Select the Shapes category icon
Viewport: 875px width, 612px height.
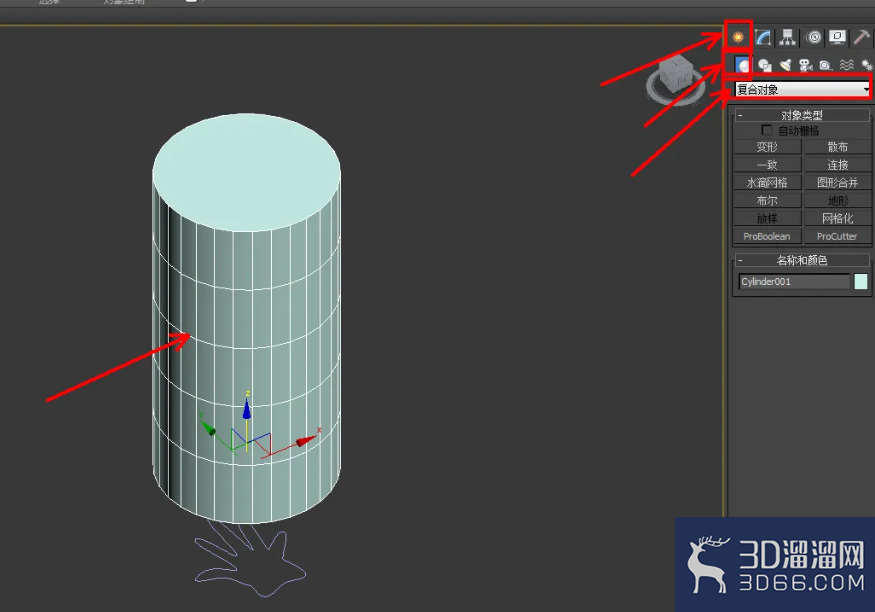[765, 65]
